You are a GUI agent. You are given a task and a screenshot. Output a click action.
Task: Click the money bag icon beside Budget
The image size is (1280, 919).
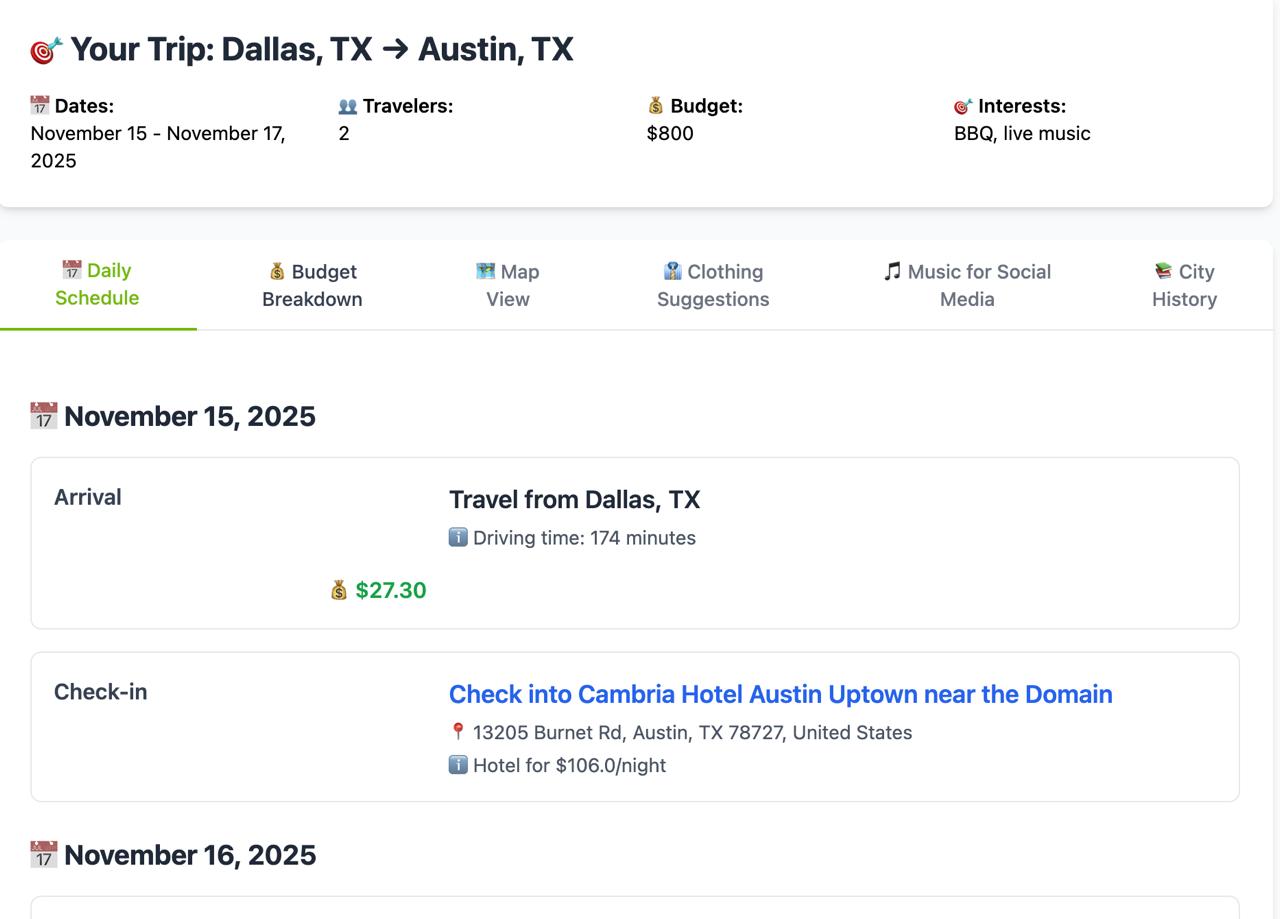656,106
